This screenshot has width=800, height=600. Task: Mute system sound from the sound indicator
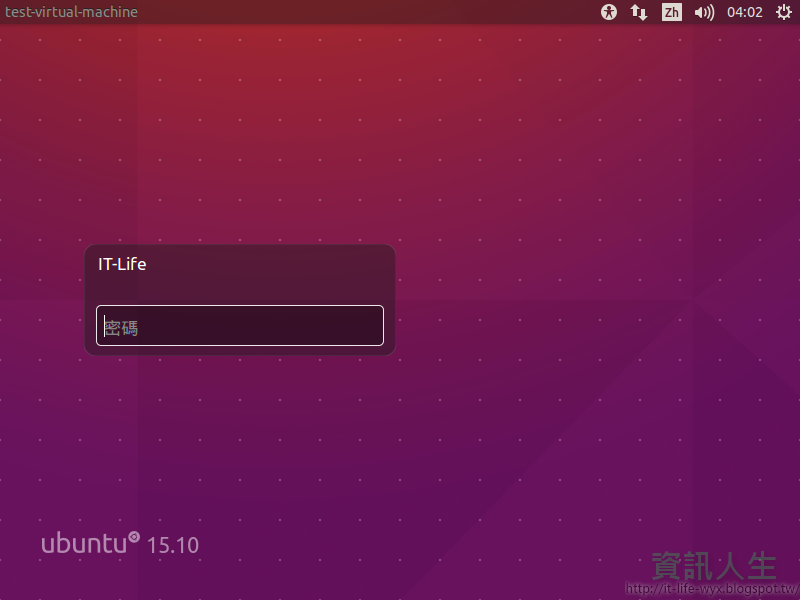coord(703,12)
